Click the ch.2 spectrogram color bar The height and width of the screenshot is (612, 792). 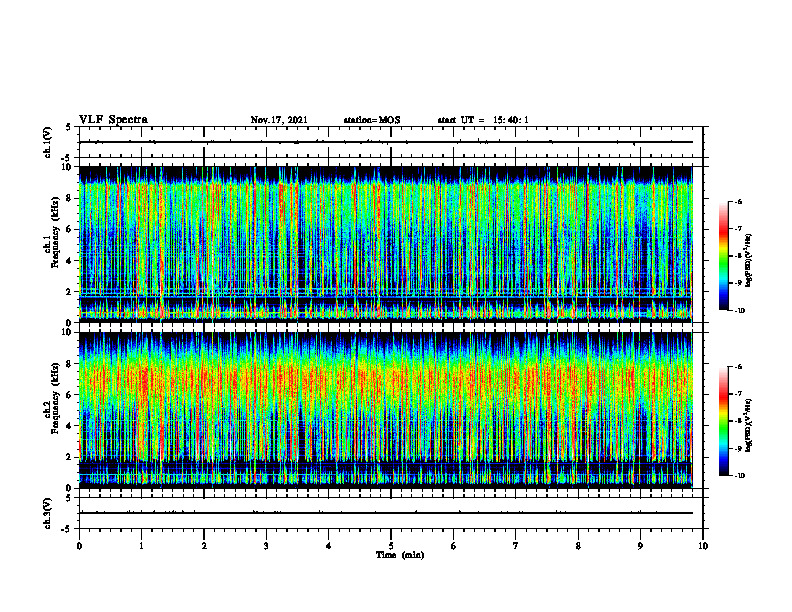[x=723, y=421]
